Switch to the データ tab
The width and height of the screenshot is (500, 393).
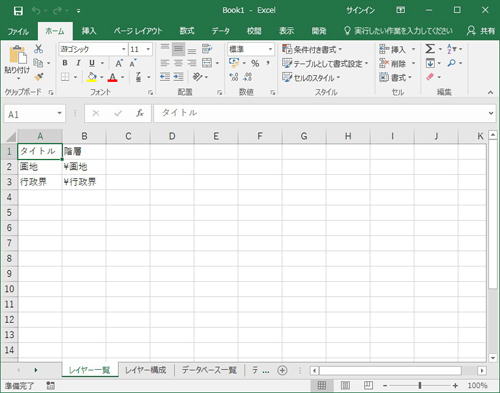(x=221, y=31)
